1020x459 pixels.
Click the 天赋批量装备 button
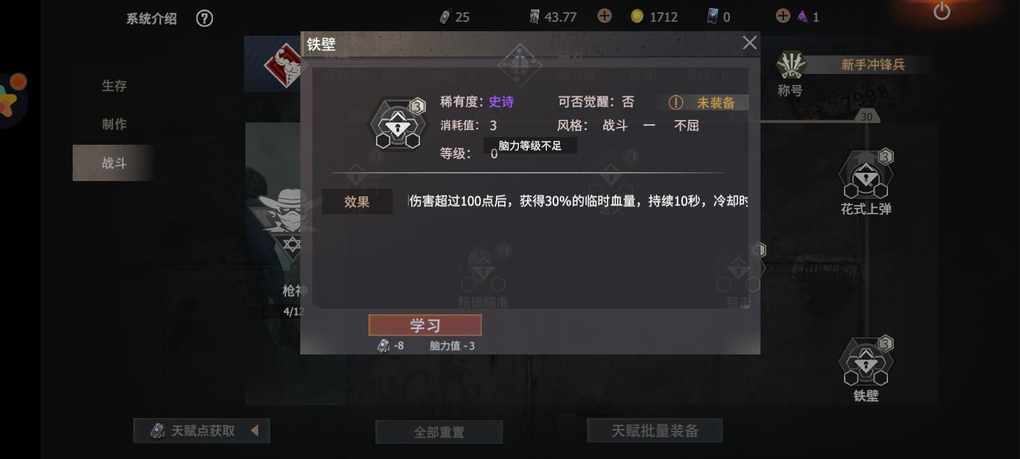point(654,430)
